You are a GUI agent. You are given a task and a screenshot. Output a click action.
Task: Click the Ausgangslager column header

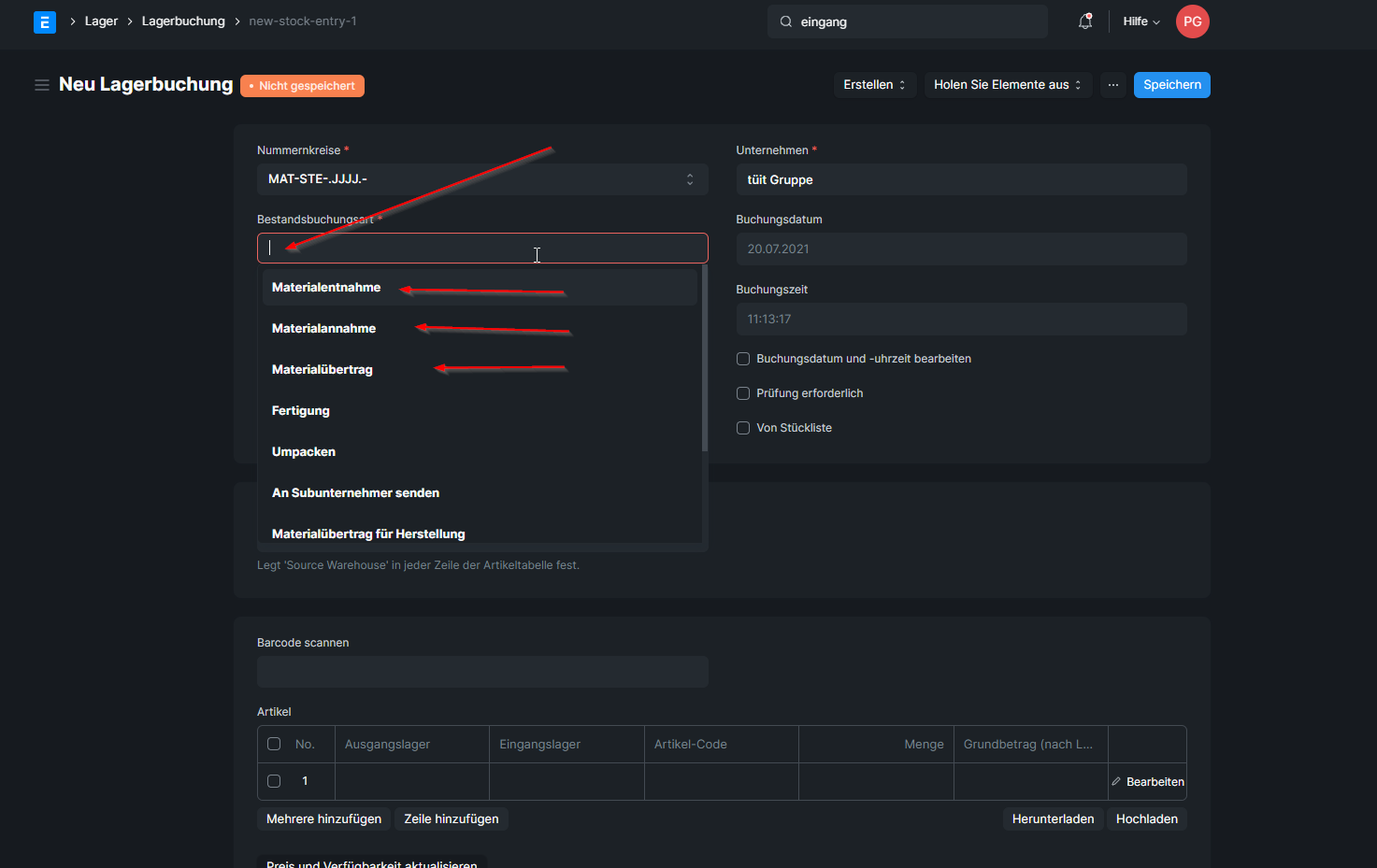412,745
